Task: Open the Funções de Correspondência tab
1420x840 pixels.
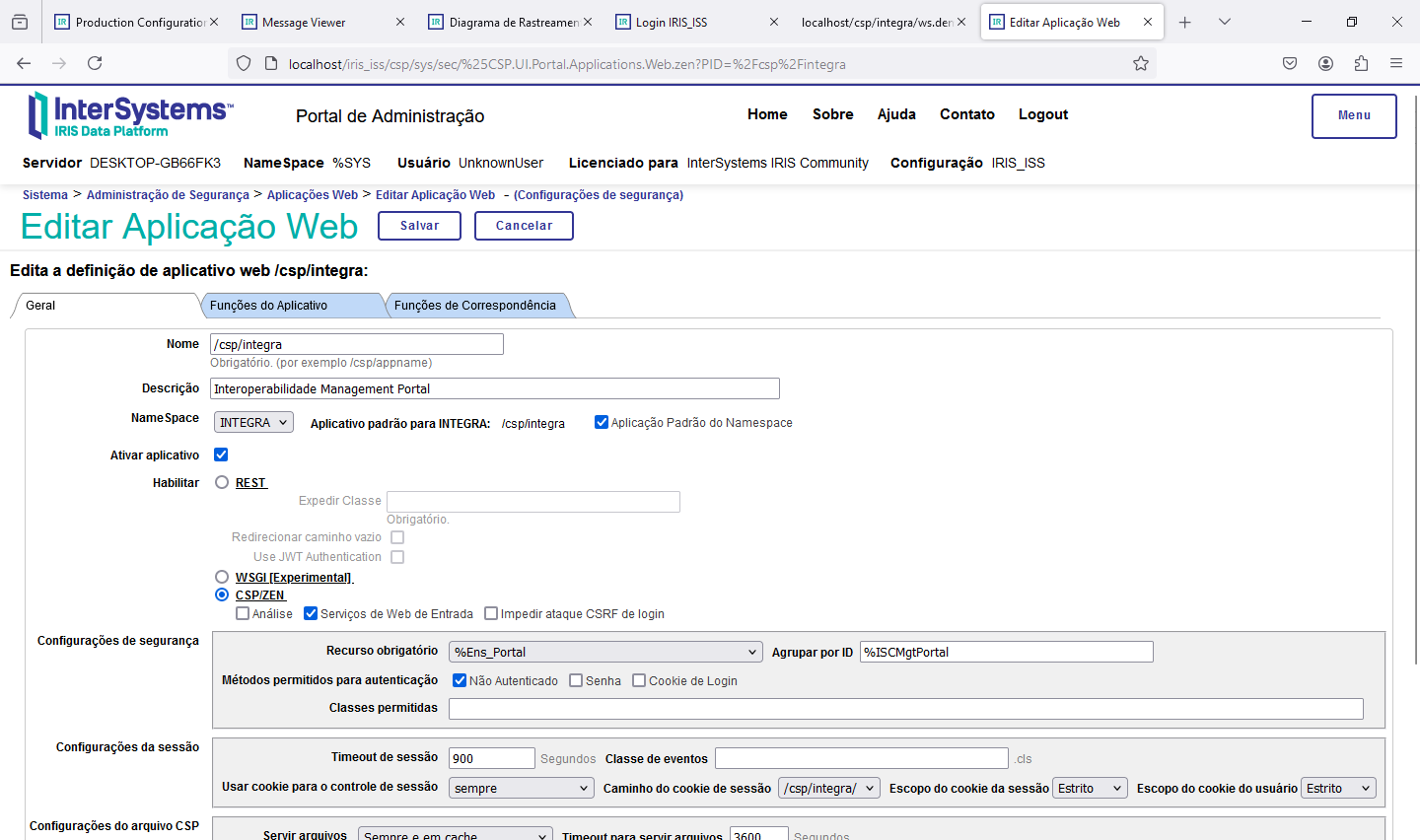Action: [x=474, y=306]
